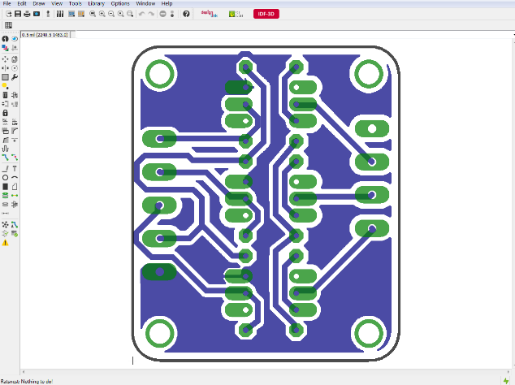Viewport: 515px width, 385px height.
Task: Open the File menu
Action: click(x=7, y=3)
